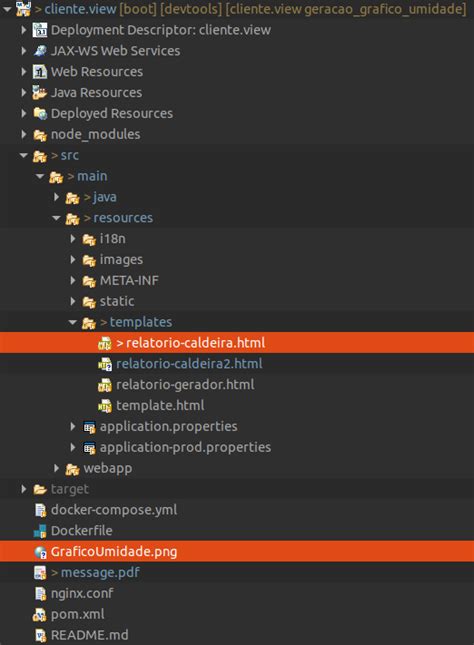Collapse the resources folder arrow
The height and width of the screenshot is (645, 474).
coord(56,218)
